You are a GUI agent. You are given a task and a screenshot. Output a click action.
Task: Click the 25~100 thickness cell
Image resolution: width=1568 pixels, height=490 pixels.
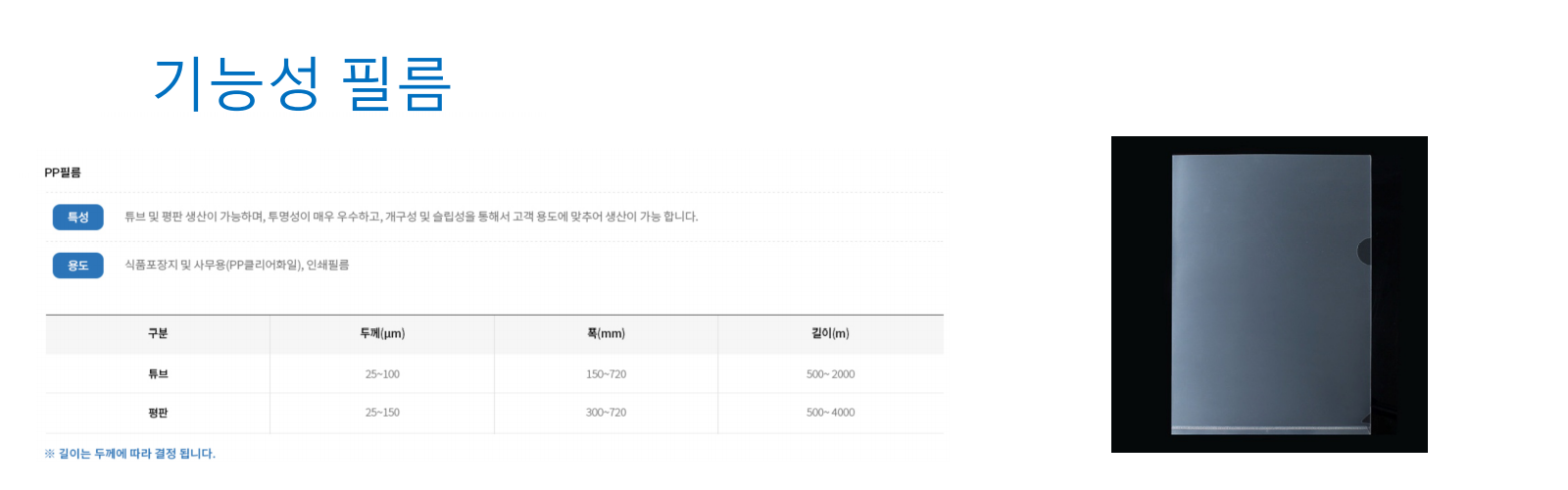tap(382, 374)
